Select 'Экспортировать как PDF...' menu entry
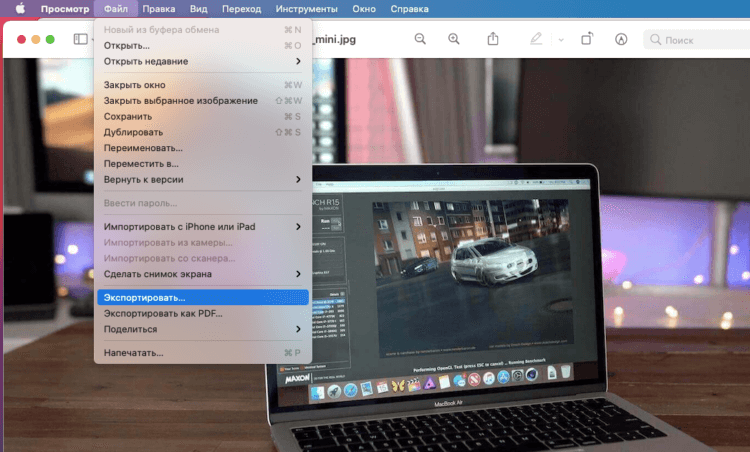 (x=202, y=313)
